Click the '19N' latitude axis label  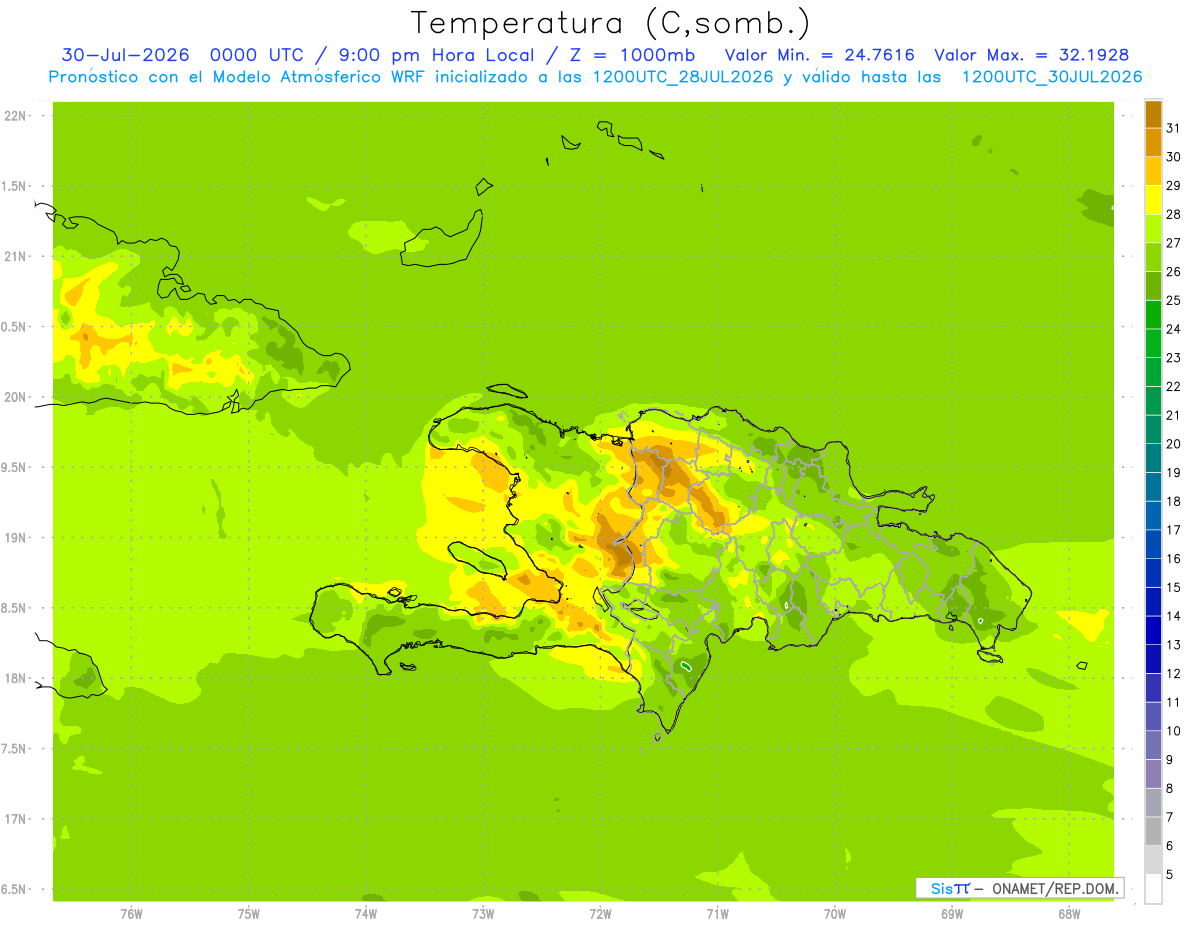(16, 538)
